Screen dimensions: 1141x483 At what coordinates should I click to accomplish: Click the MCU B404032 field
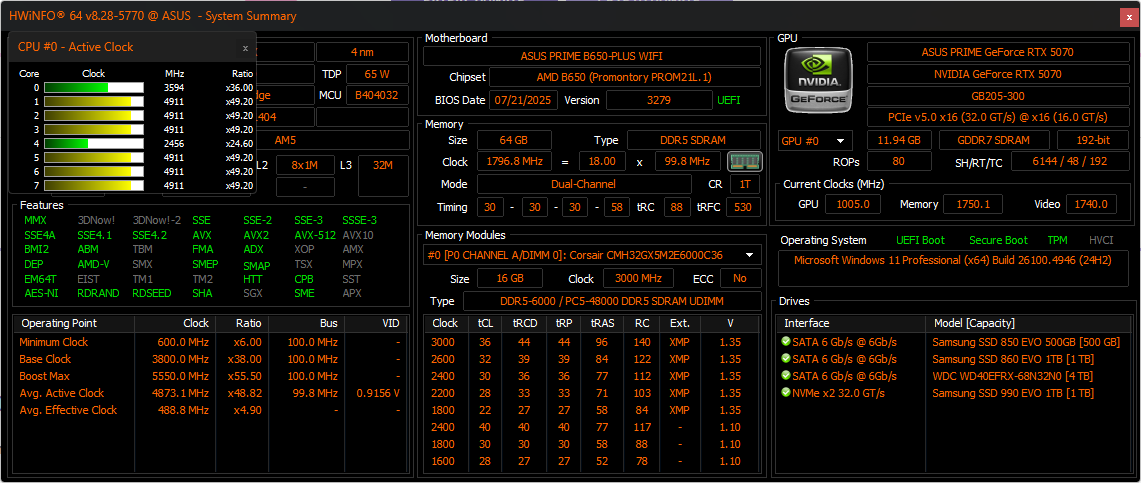tap(377, 95)
